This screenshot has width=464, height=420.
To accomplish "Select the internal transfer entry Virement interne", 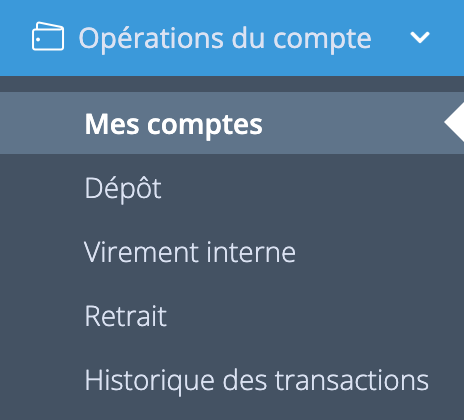I will (x=190, y=252).
